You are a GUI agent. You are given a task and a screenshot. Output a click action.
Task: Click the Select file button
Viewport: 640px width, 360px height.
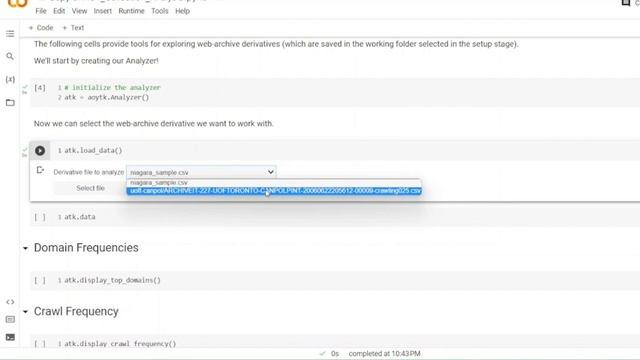coord(90,188)
